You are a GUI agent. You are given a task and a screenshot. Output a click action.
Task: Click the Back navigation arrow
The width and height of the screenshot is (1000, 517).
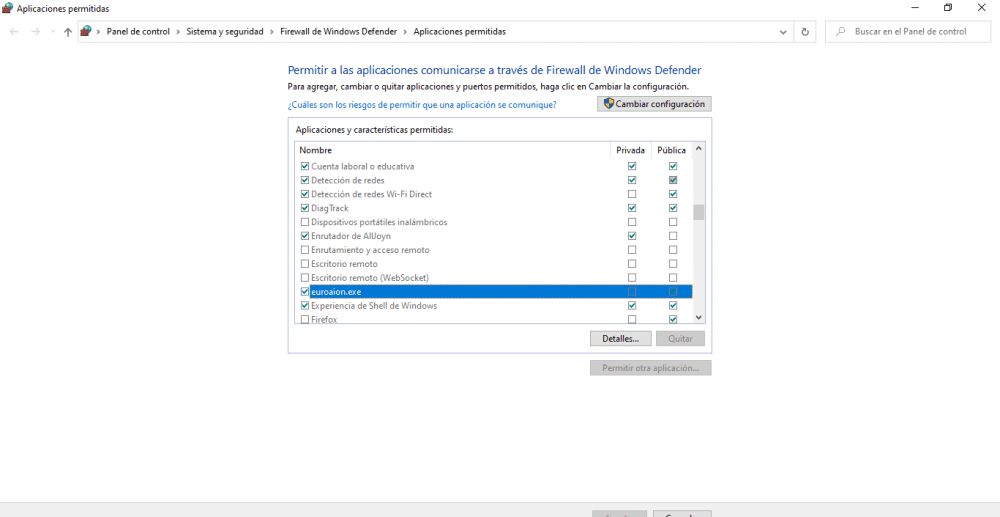pyautogui.click(x=14, y=32)
